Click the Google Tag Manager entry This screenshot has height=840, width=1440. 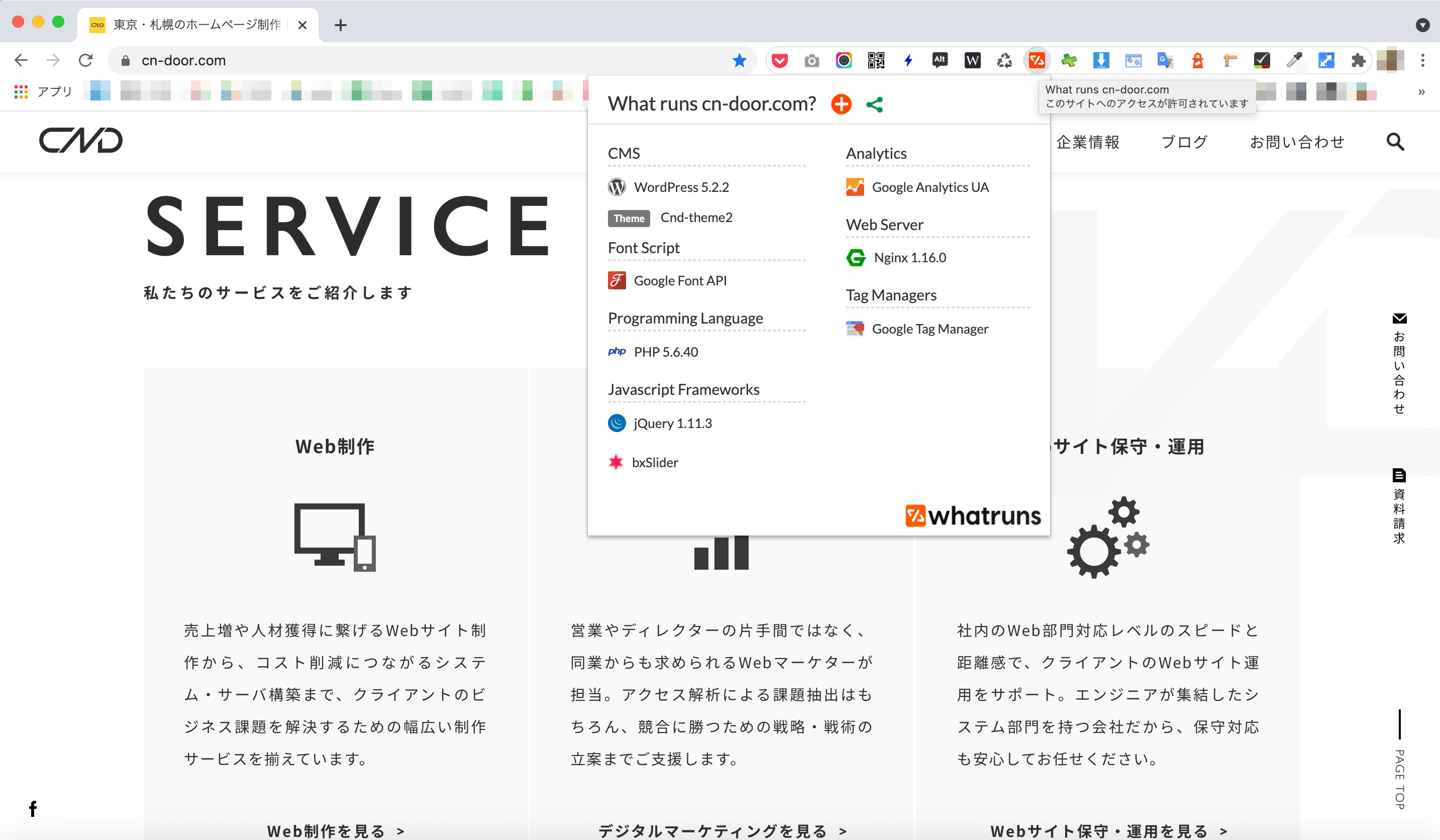(917, 329)
